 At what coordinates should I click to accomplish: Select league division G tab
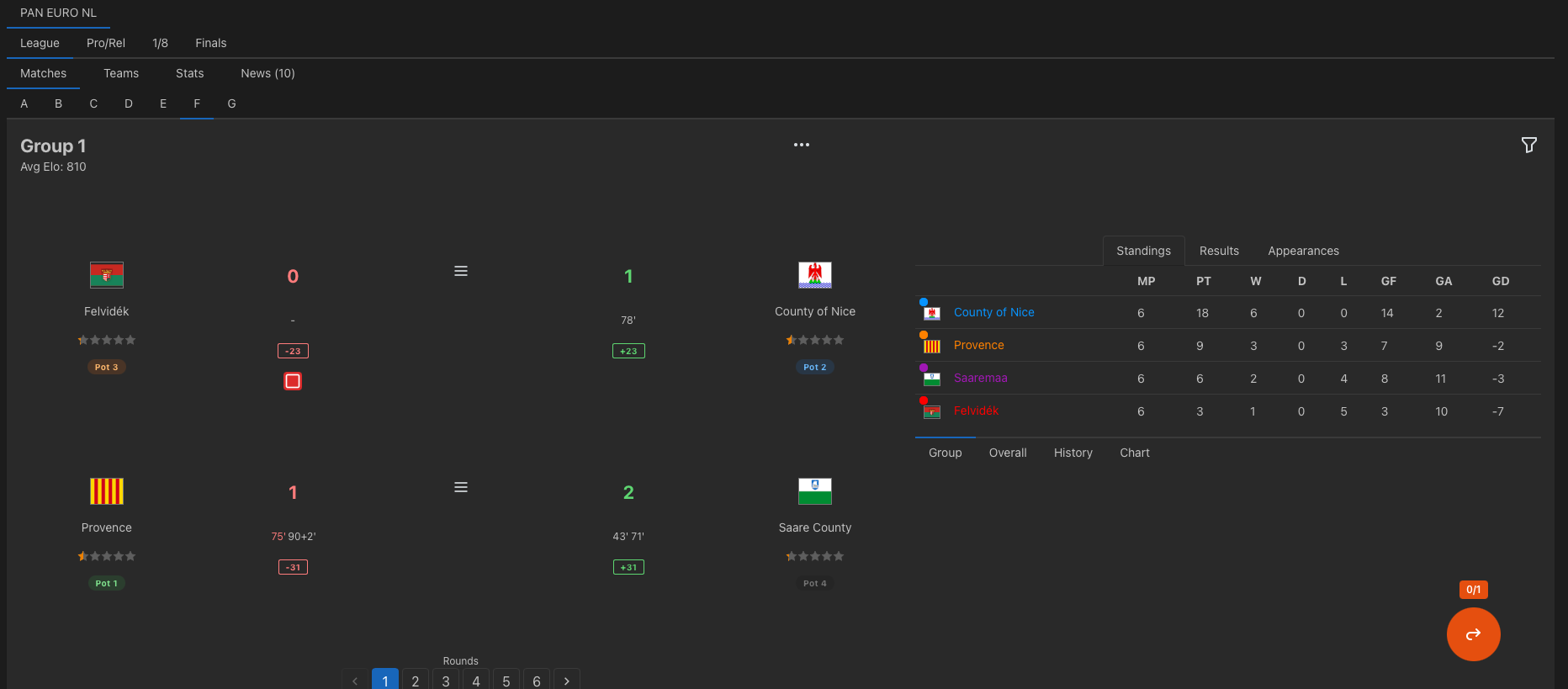232,103
